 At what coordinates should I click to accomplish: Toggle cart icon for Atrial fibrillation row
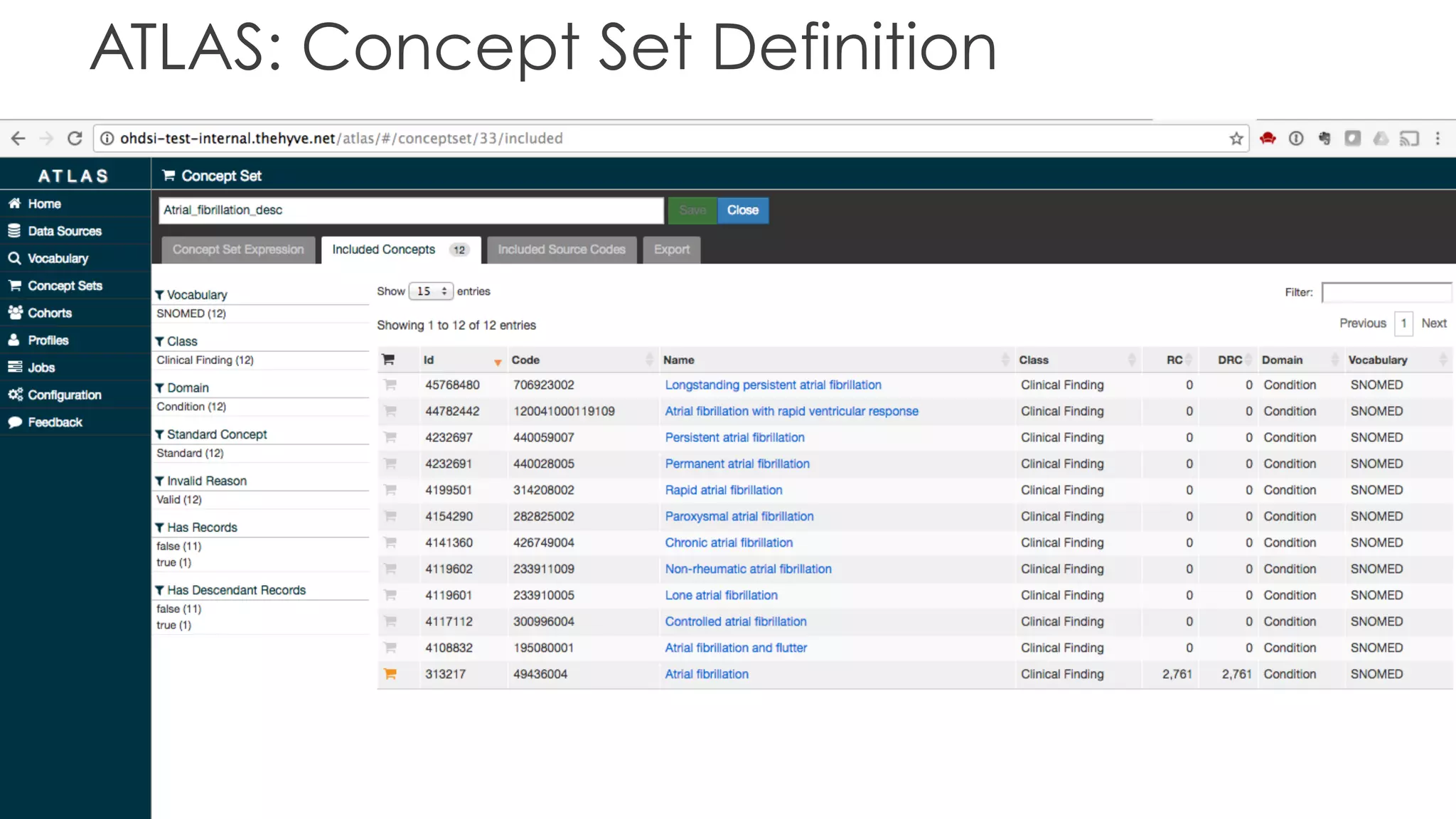pyautogui.click(x=390, y=674)
